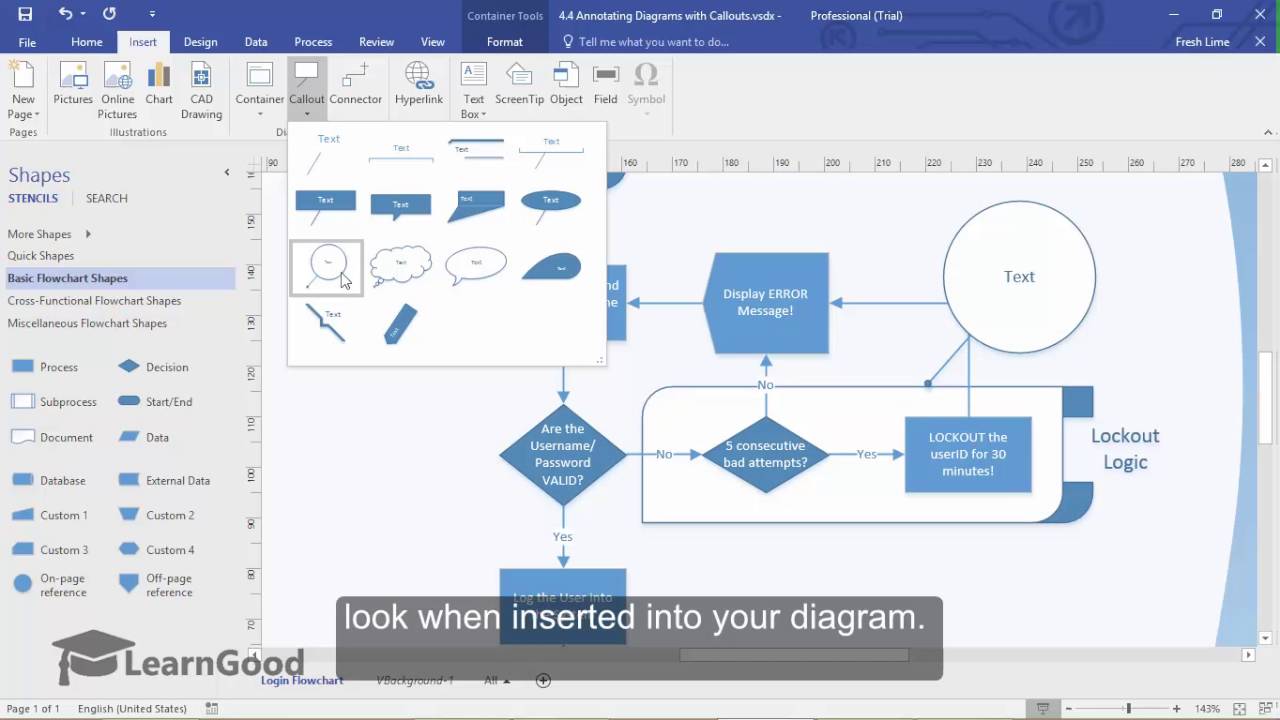Select the zigzag line callout style

[326, 325]
